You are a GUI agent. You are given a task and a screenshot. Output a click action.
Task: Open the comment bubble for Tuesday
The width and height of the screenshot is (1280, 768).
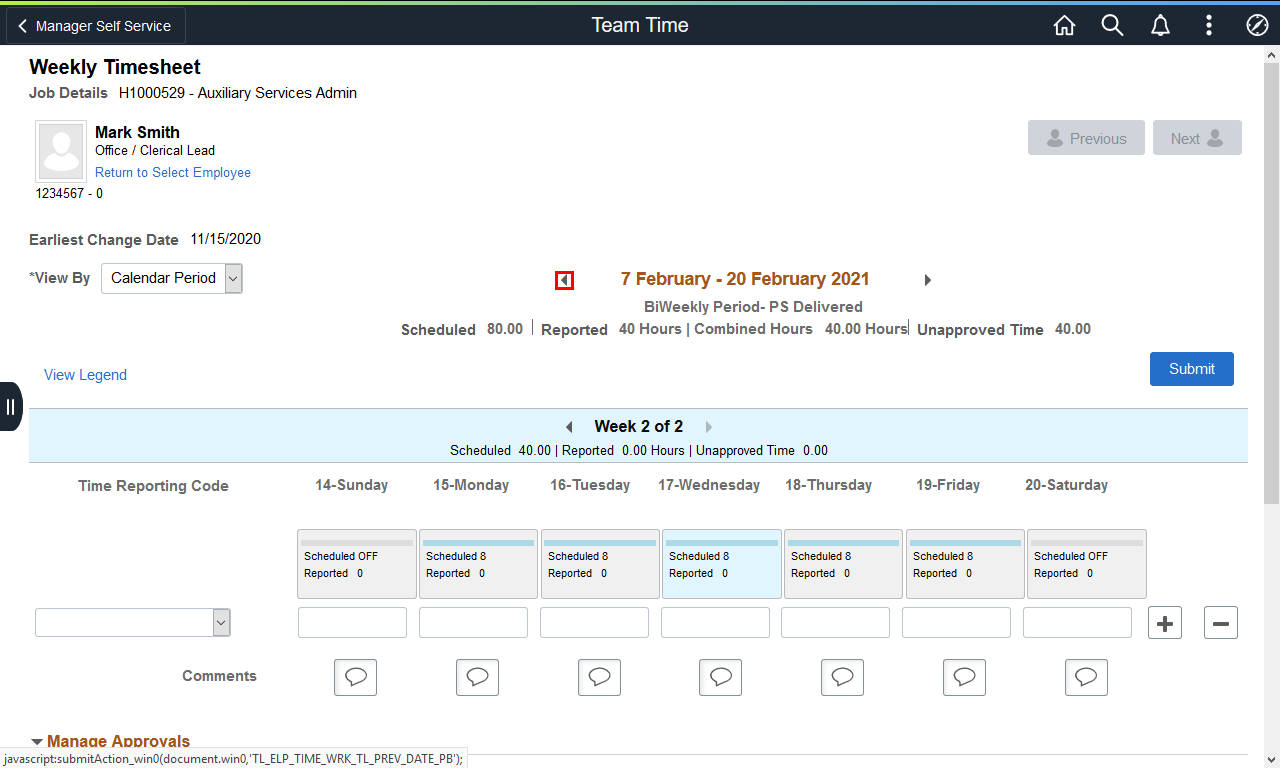pyautogui.click(x=599, y=677)
